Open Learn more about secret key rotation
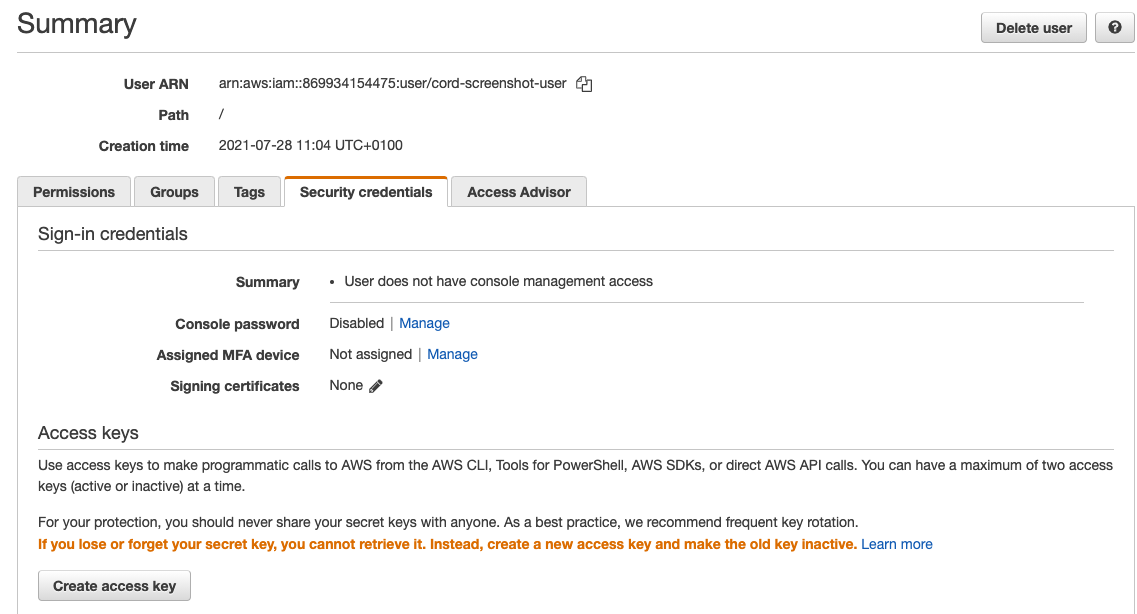1137x614 pixels. [x=896, y=544]
